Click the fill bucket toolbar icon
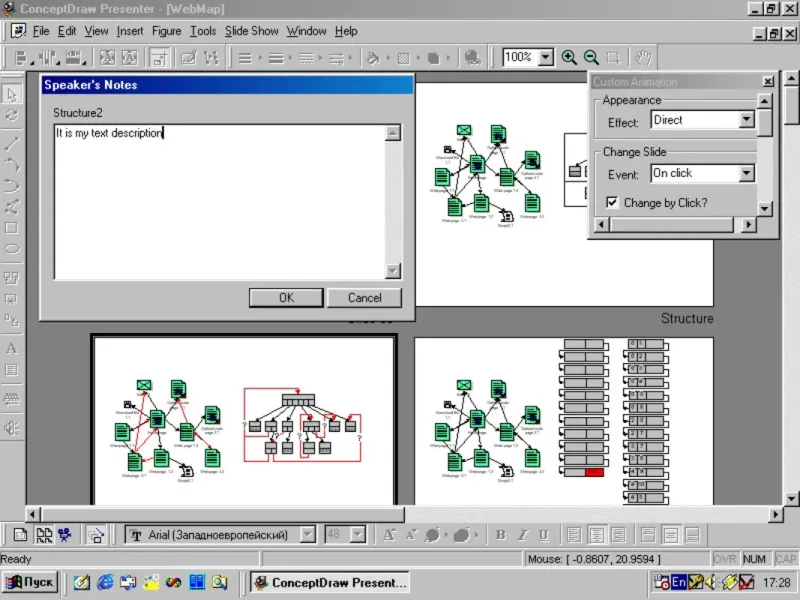This screenshot has height=600, width=800. click(373, 58)
